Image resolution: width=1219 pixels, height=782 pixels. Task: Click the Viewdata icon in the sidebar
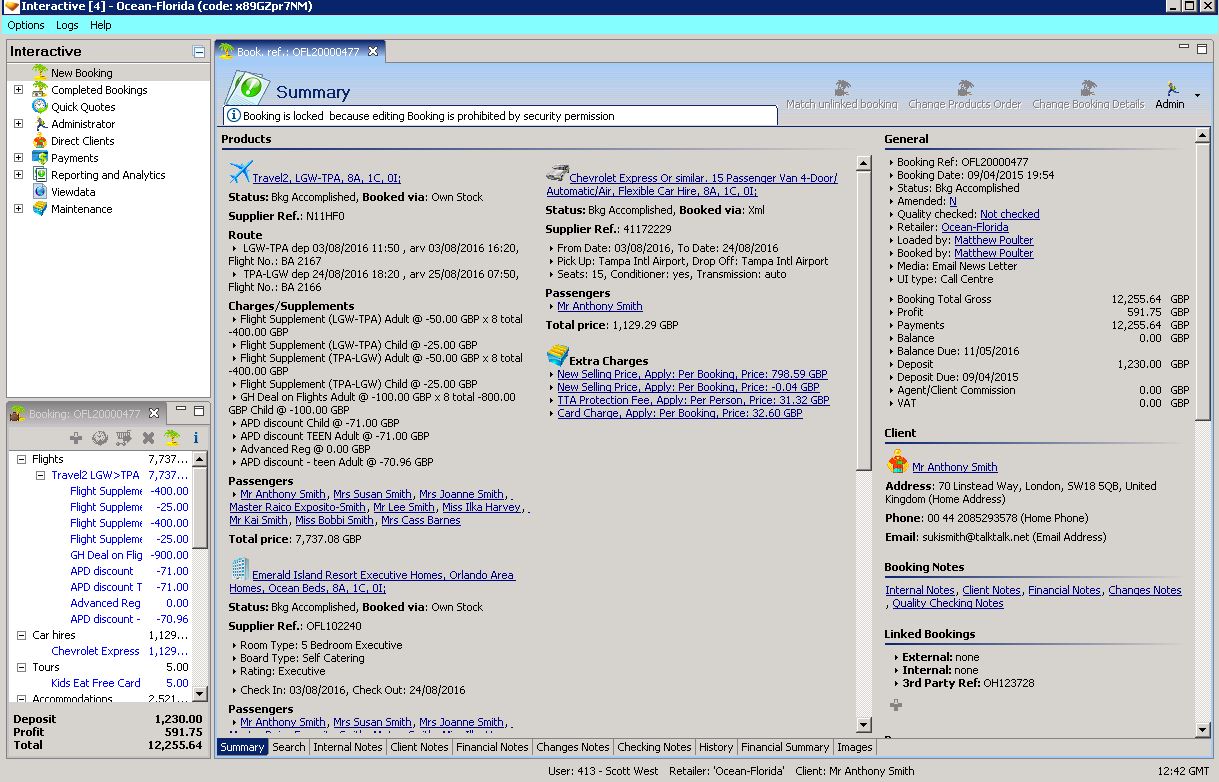click(x=40, y=192)
